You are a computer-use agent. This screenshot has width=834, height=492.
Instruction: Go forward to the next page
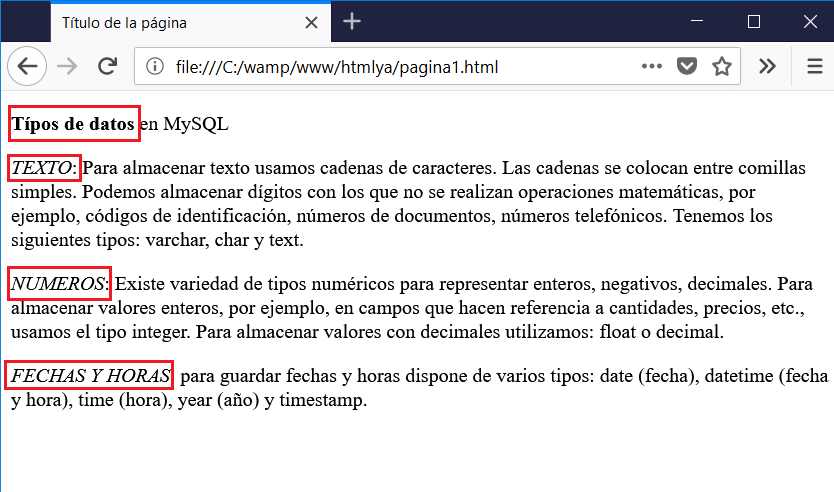pyautogui.click(x=68, y=66)
